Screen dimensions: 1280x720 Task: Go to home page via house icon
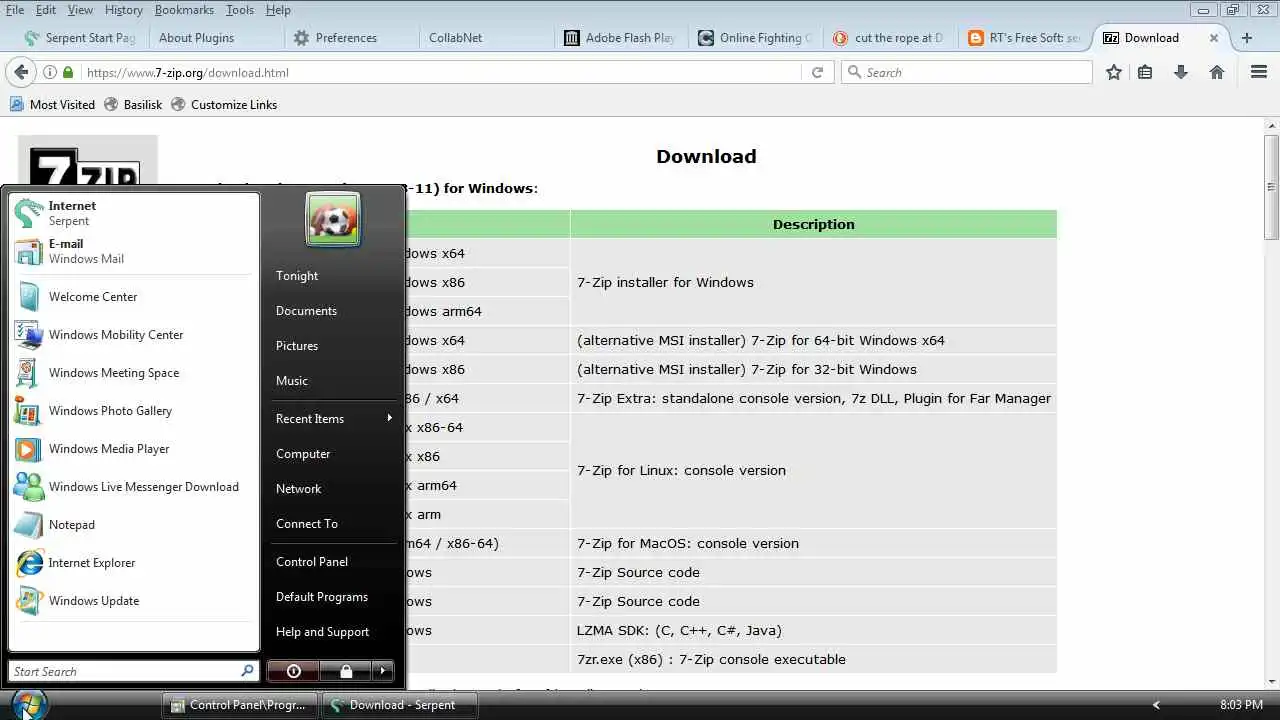coord(1217,72)
